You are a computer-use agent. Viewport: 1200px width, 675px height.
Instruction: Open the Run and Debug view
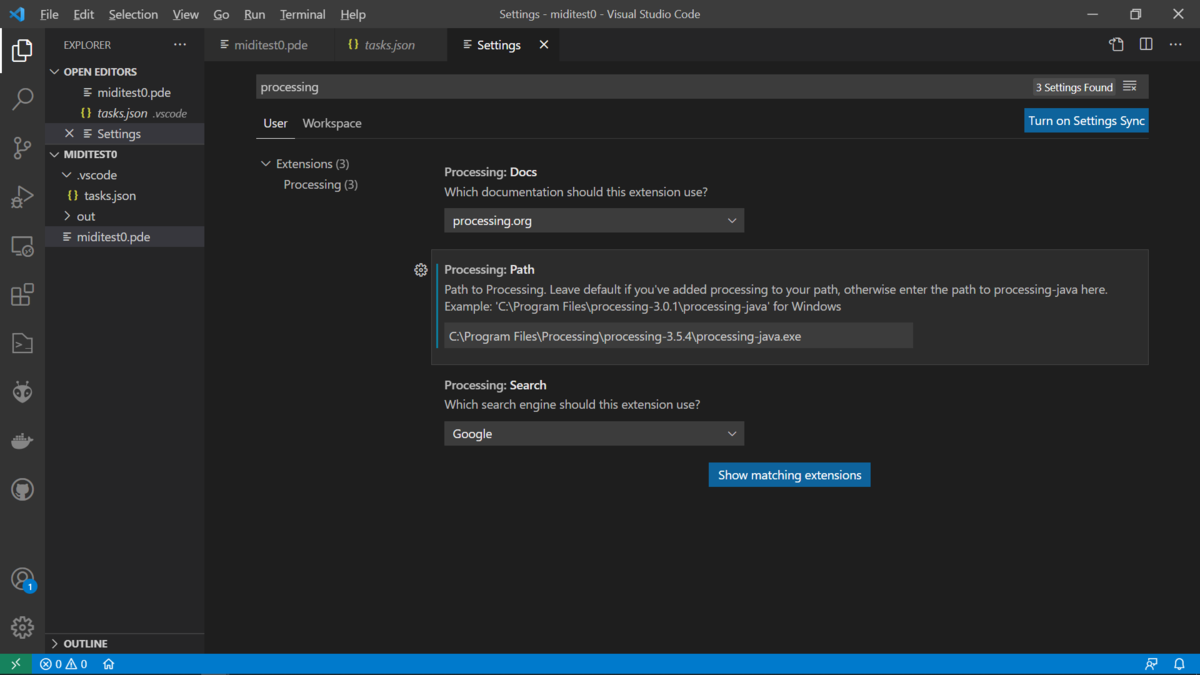[22, 197]
